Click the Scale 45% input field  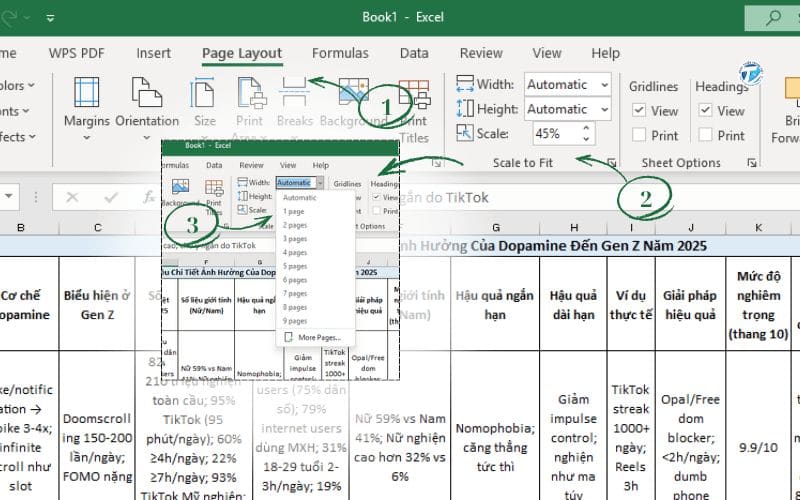[x=556, y=134]
